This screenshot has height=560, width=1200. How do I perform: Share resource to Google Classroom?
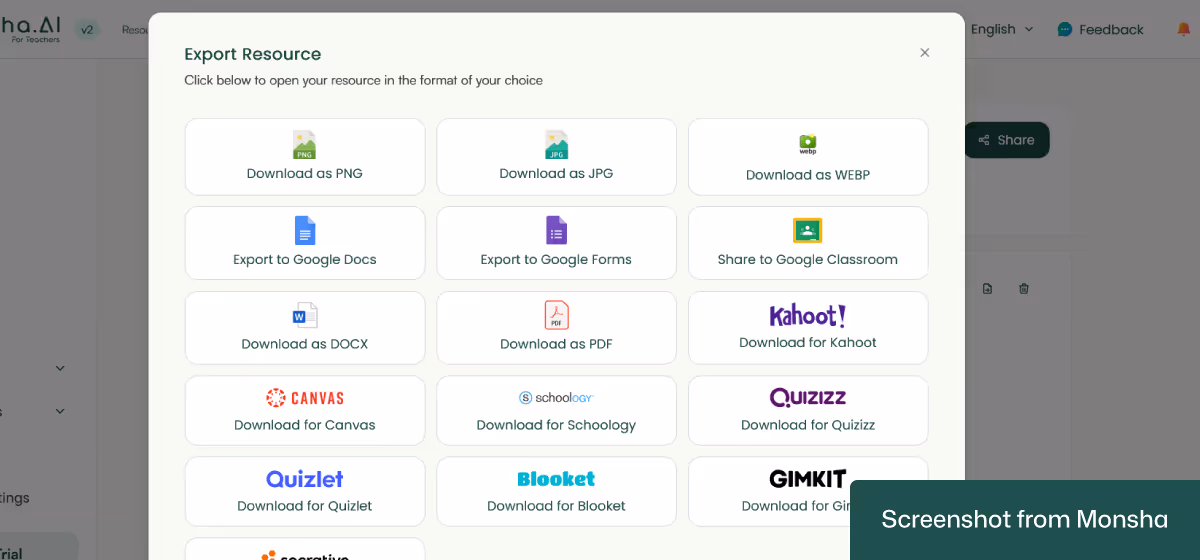[808, 243]
